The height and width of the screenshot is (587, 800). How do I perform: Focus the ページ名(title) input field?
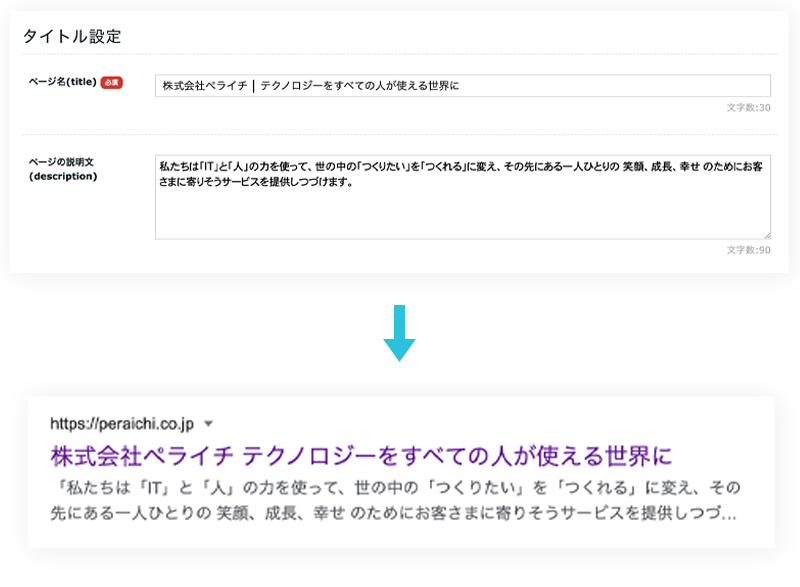[462, 86]
